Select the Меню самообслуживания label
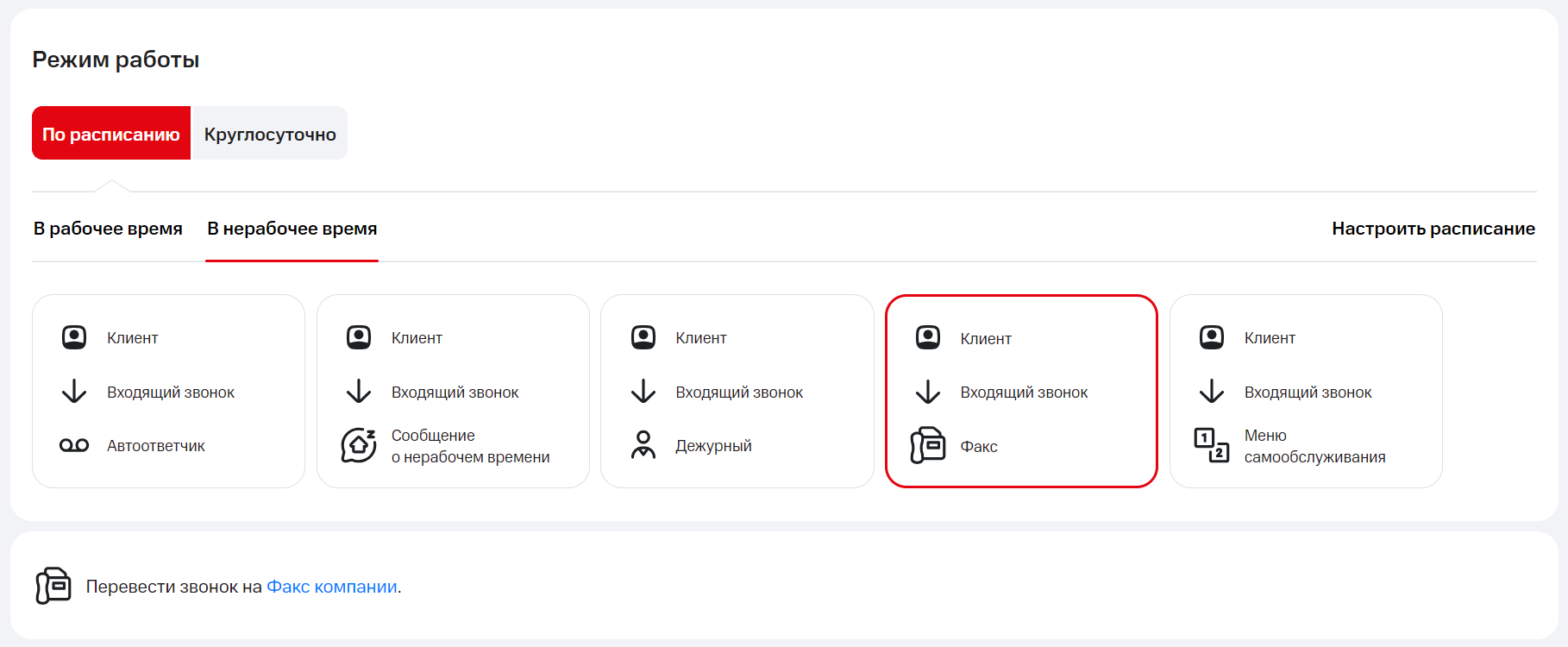The height and width of the screenshot is (647, 1568). point(1314,446)
